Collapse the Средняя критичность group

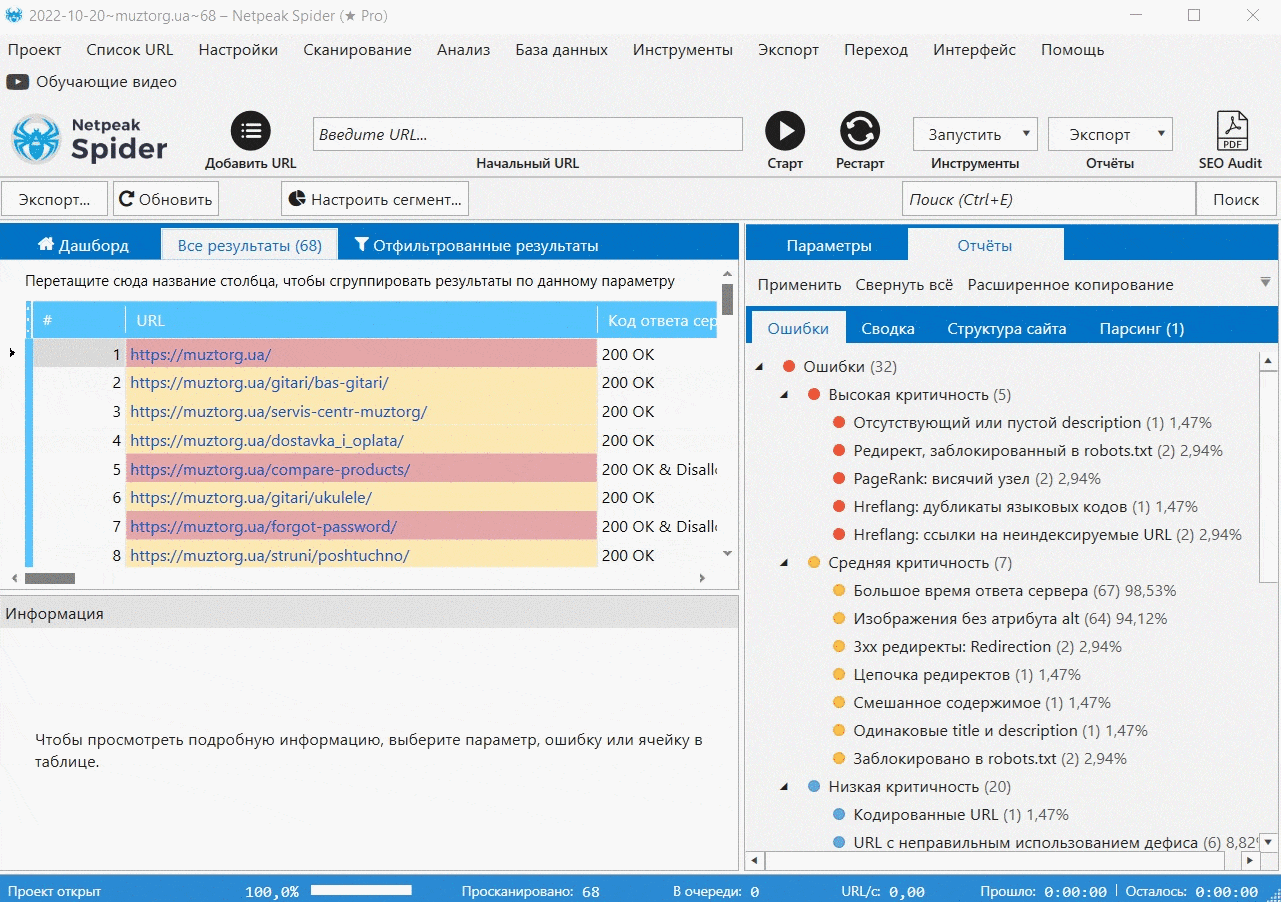click(784, 563)
